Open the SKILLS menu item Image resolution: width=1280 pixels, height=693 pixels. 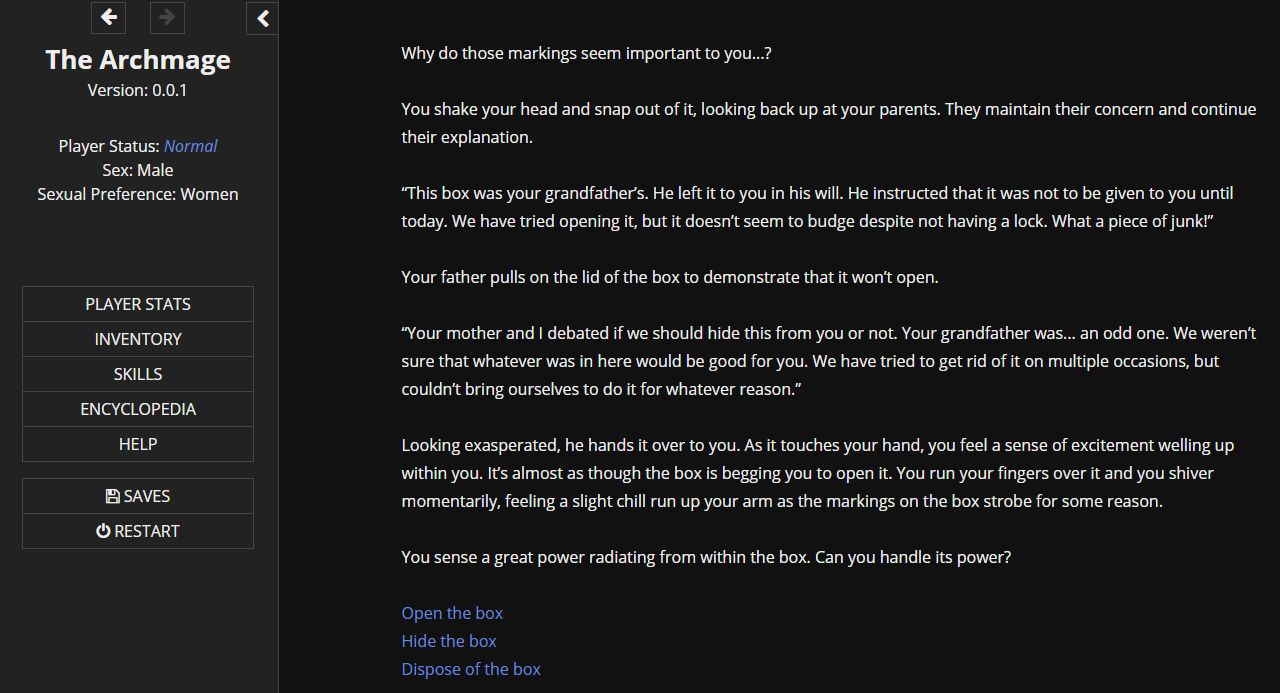[138, 374]
